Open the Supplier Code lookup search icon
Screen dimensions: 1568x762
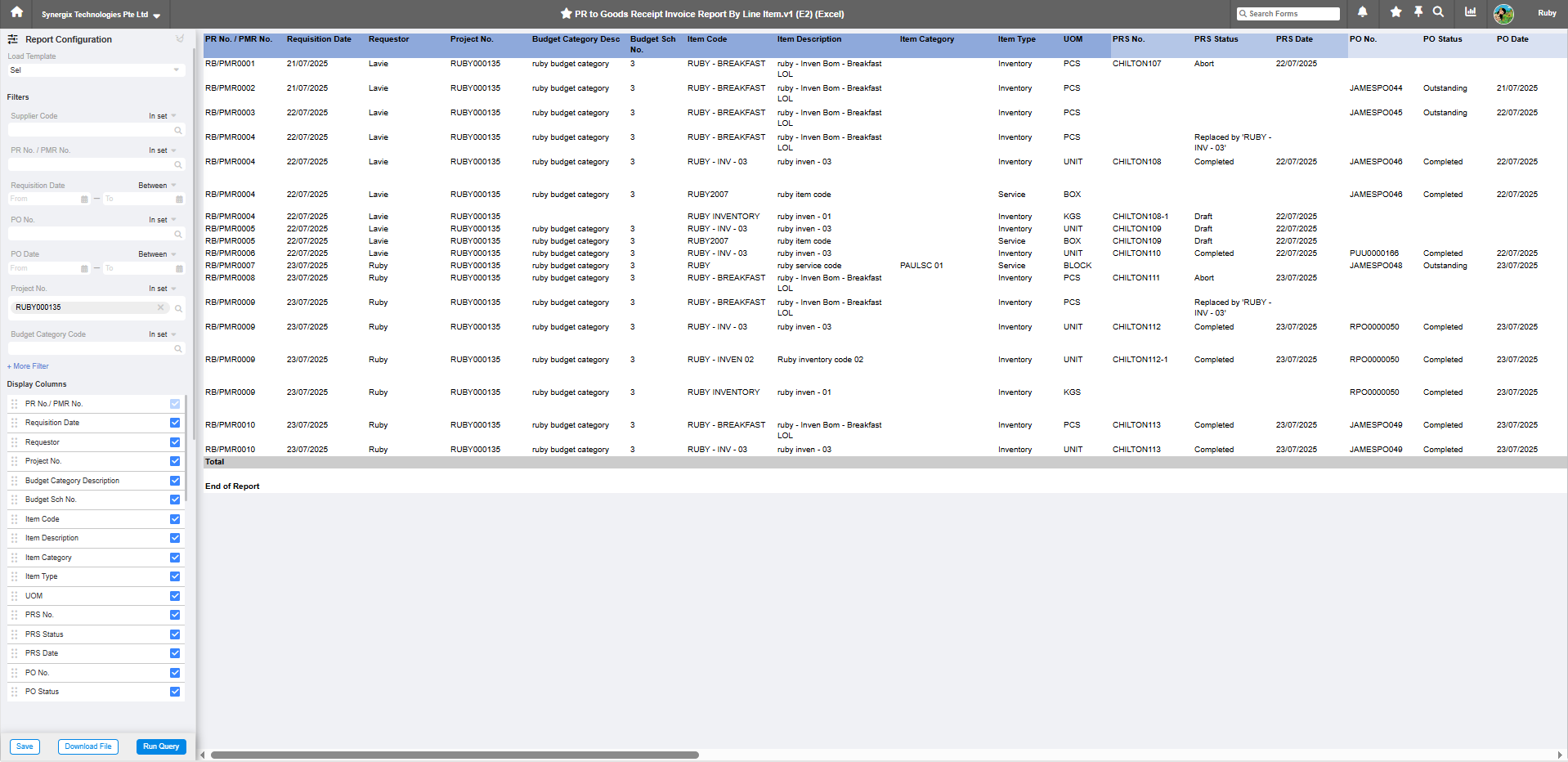tap(177, 131)
